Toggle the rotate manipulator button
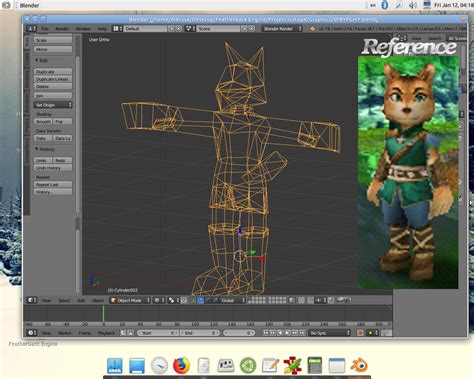Screen dimensions: 474x379 click(208, 300)
